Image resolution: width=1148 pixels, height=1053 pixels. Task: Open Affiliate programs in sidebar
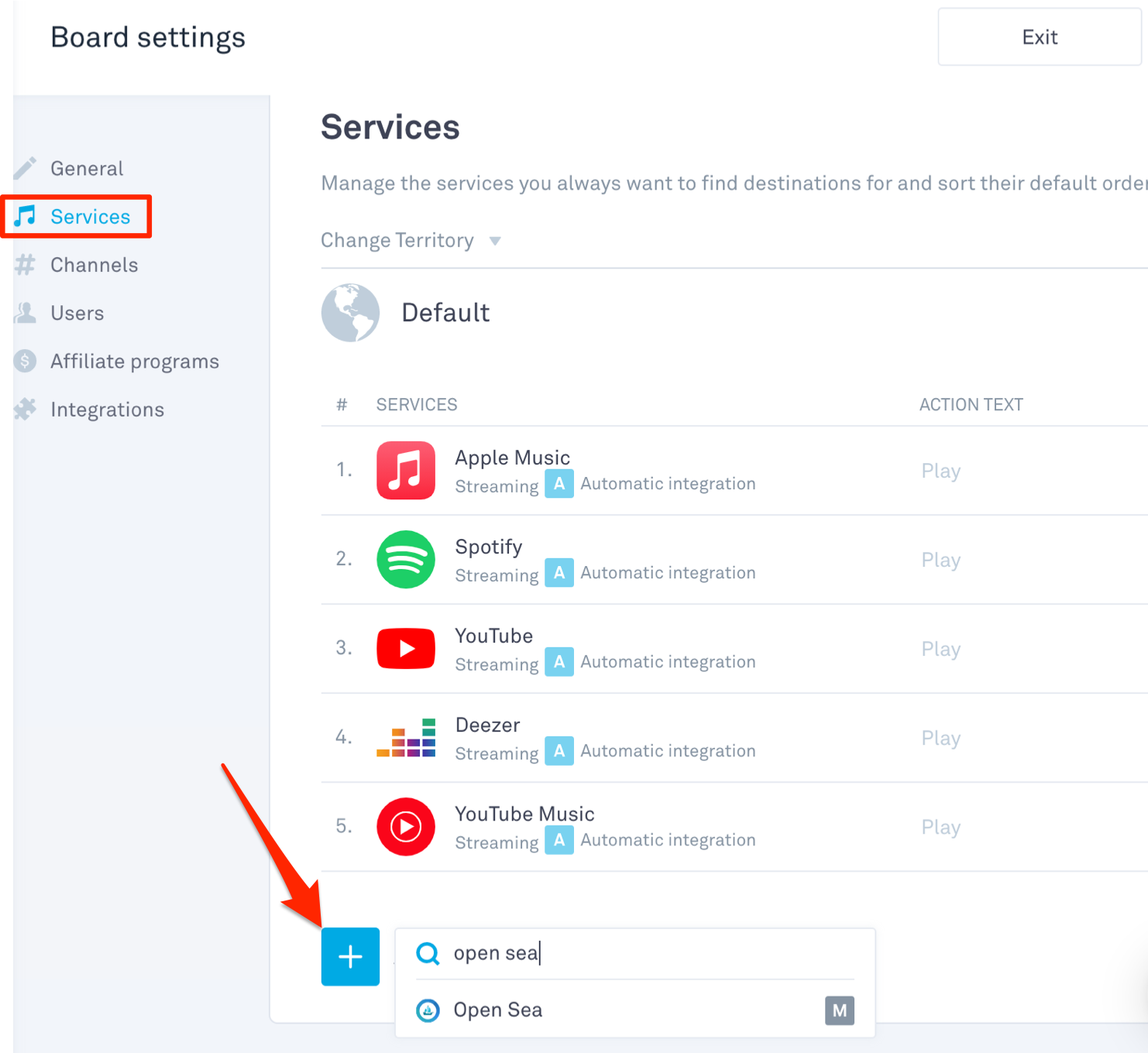pos(134,362)
